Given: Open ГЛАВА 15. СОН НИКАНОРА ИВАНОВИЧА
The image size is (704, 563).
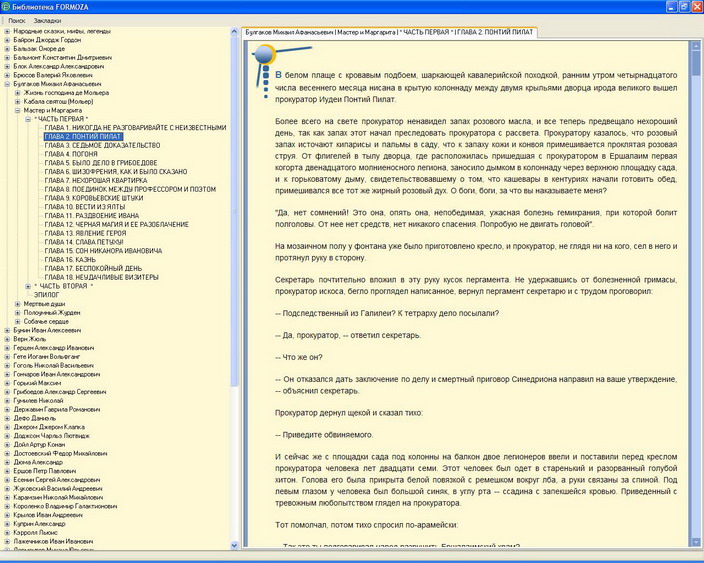Looking at the screenshot, I should click(x=103, y=251).
